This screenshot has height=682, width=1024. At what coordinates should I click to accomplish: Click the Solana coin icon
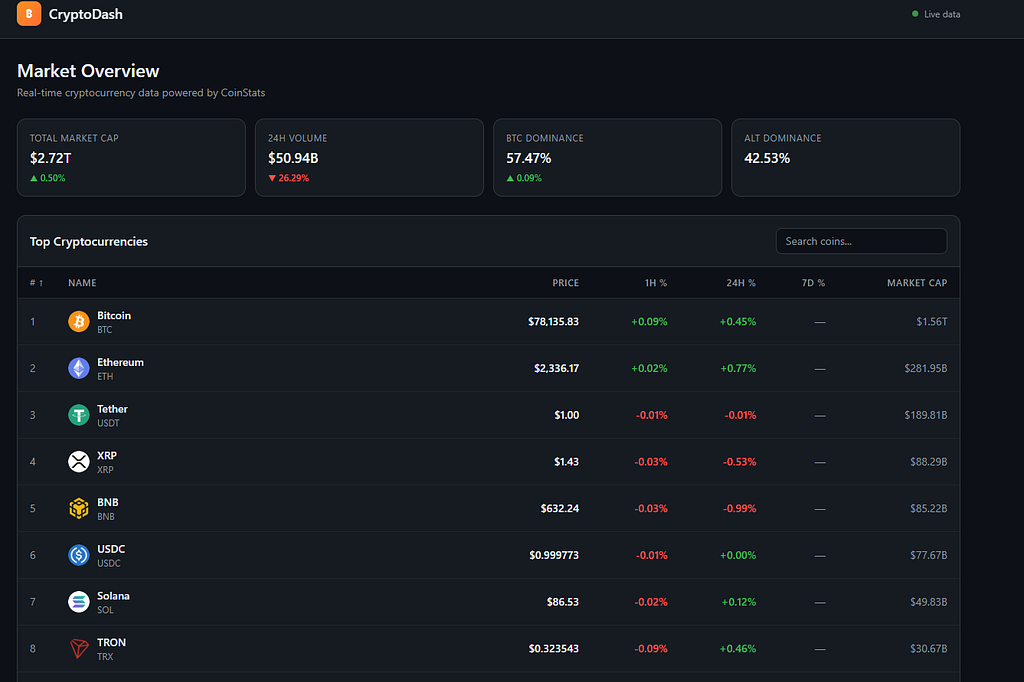(x=79, y=602)
